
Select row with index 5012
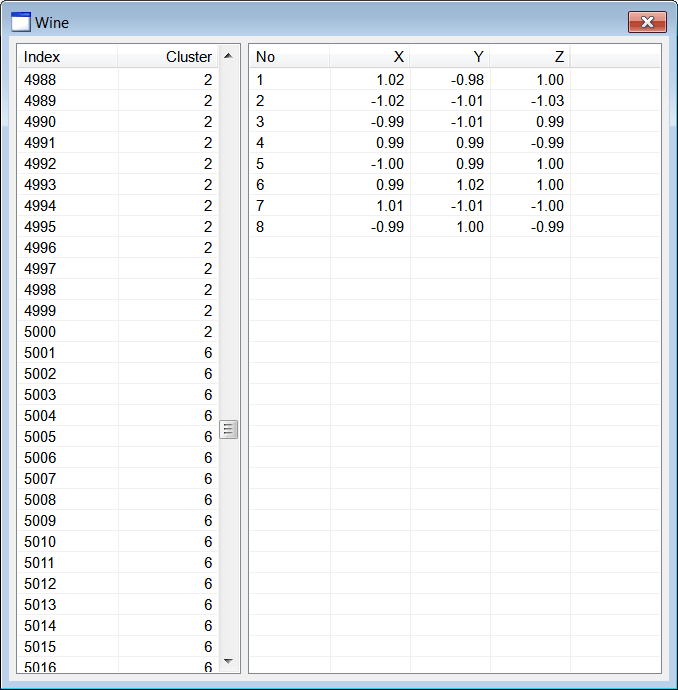(118, 584)
